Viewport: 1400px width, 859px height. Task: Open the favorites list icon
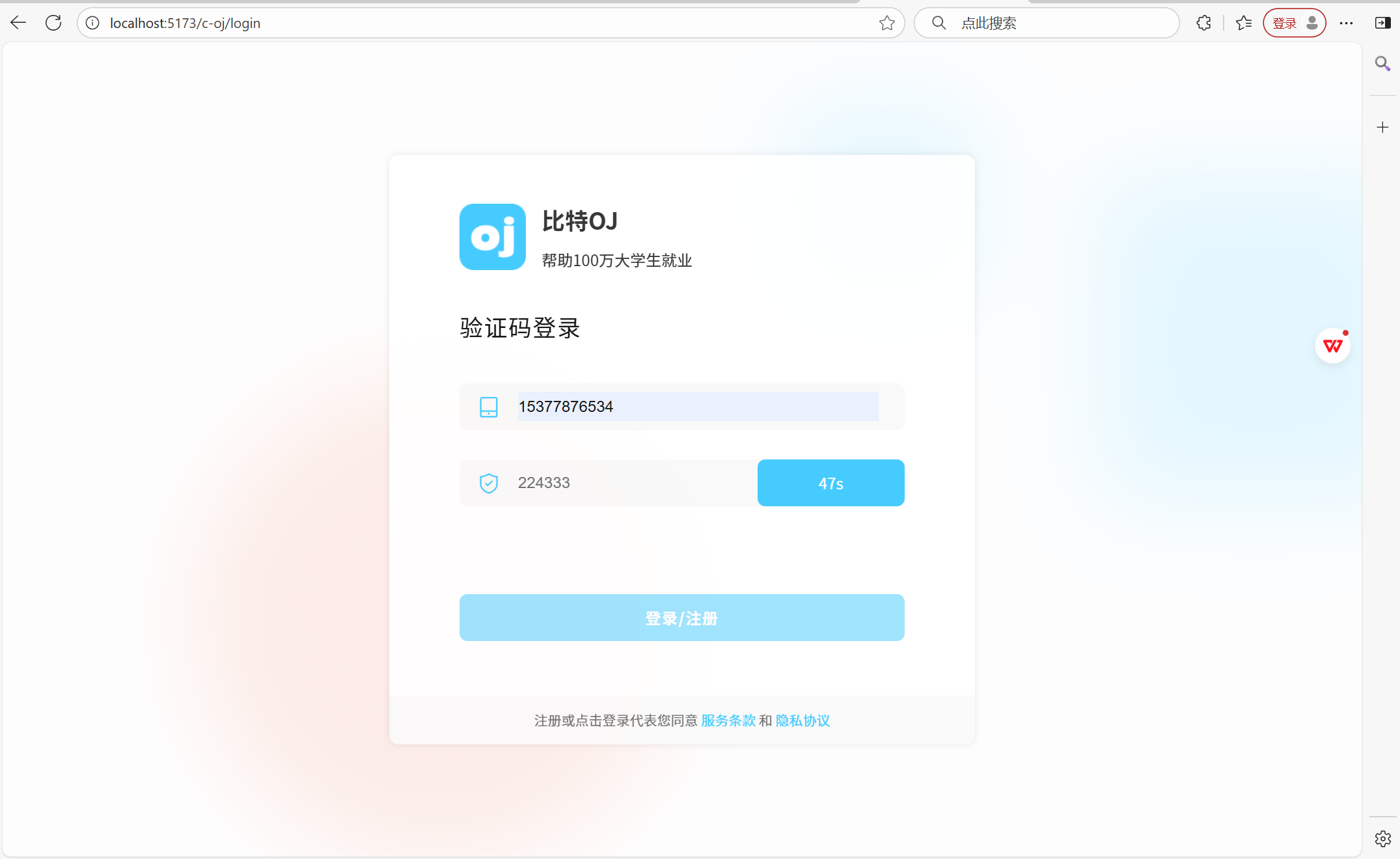[1243, 23]
